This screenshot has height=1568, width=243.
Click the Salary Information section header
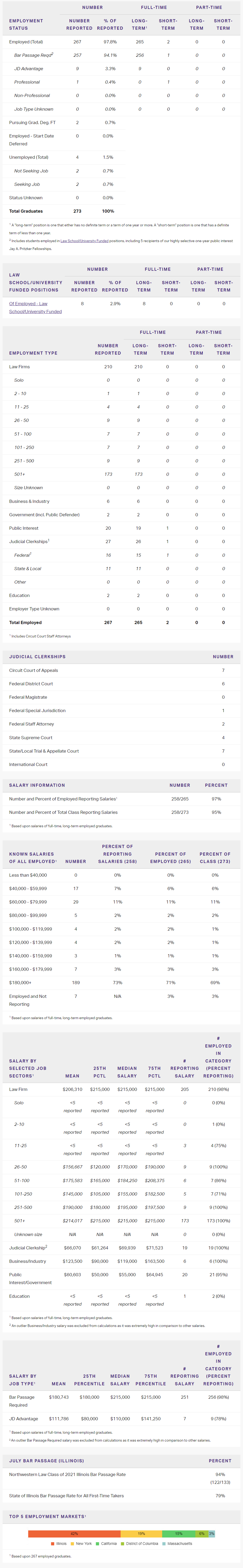37,785
